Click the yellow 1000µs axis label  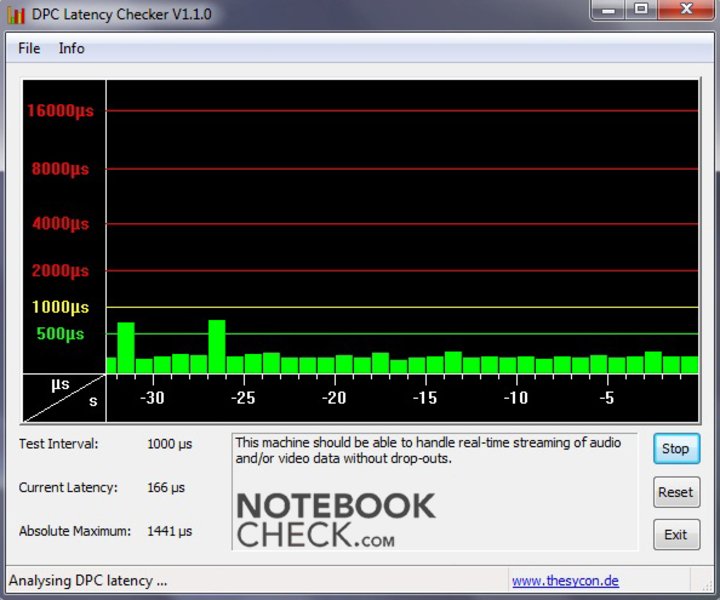click(x=60, y=307)
